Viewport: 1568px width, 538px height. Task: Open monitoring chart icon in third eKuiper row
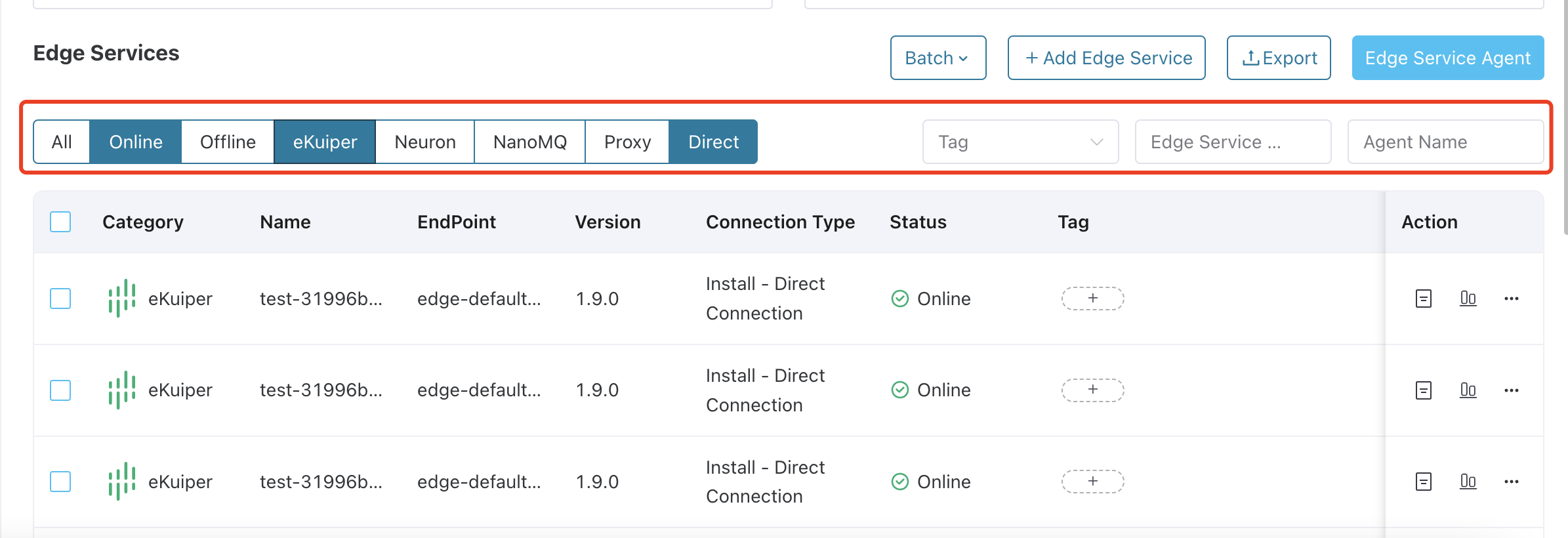(1468, 482)
